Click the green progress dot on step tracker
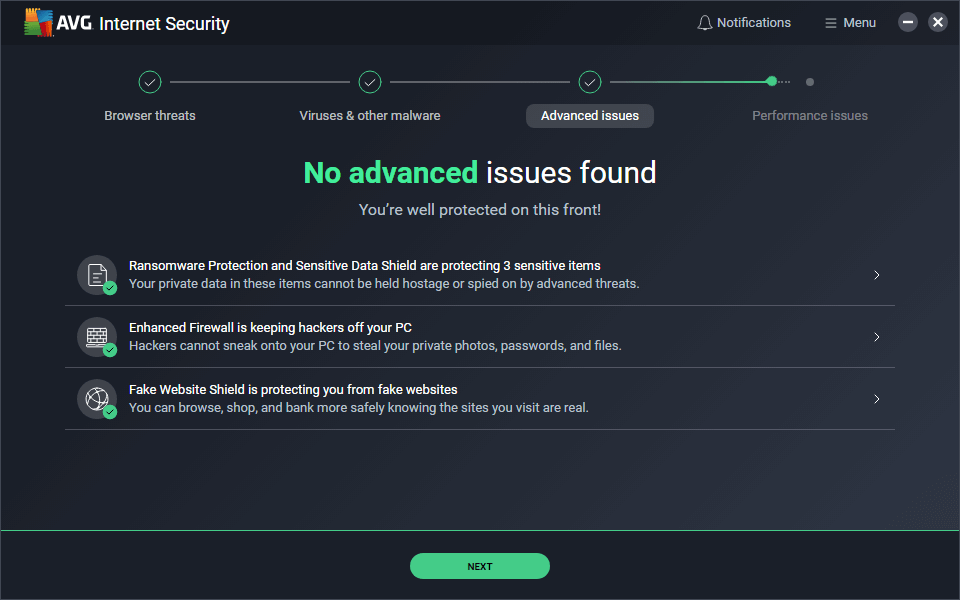This screenshot has width=960, height=600. (x=771, y=82)
